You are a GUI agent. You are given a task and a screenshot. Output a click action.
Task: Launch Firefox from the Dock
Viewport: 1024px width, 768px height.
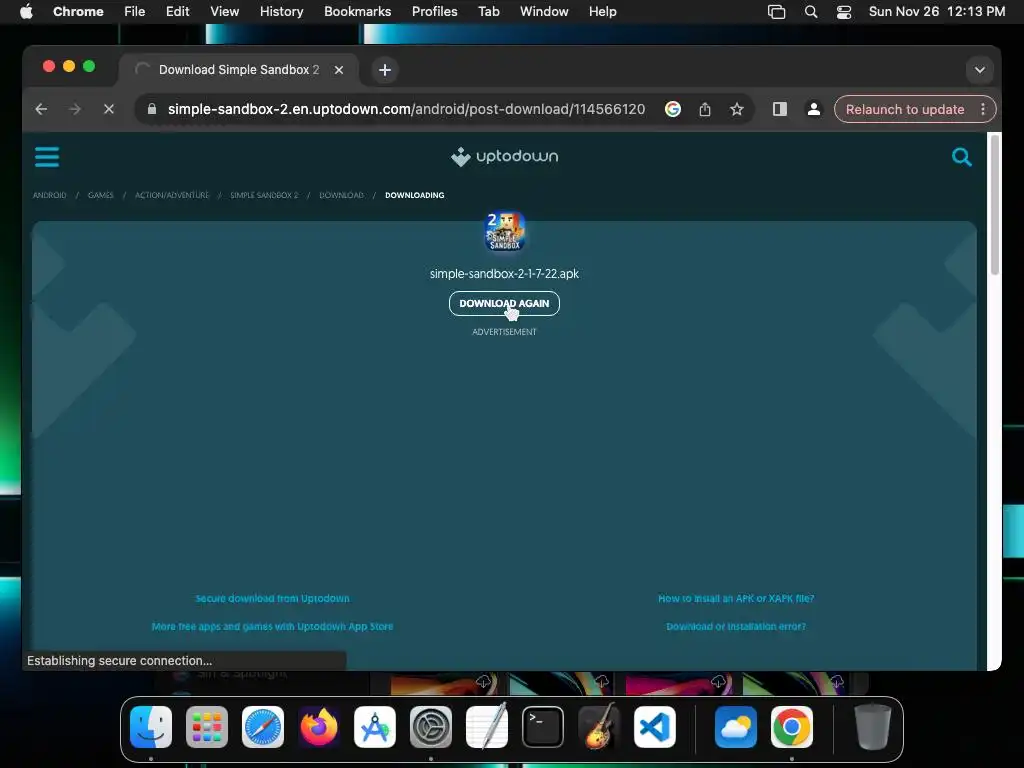(319, 727)
